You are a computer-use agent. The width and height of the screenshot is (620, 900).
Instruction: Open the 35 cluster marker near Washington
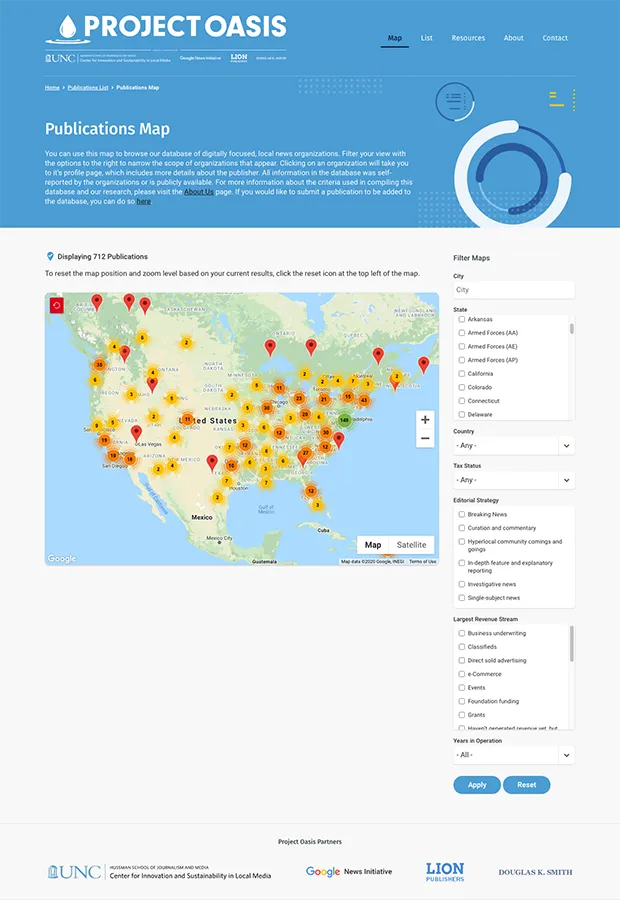[99, 364]
